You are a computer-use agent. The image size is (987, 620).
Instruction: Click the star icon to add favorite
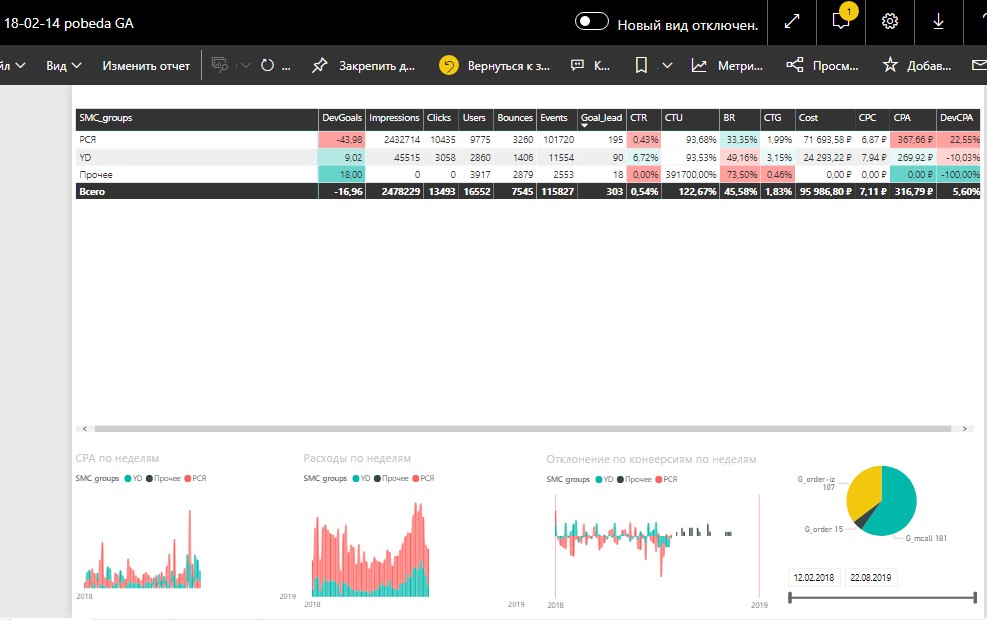889,64
